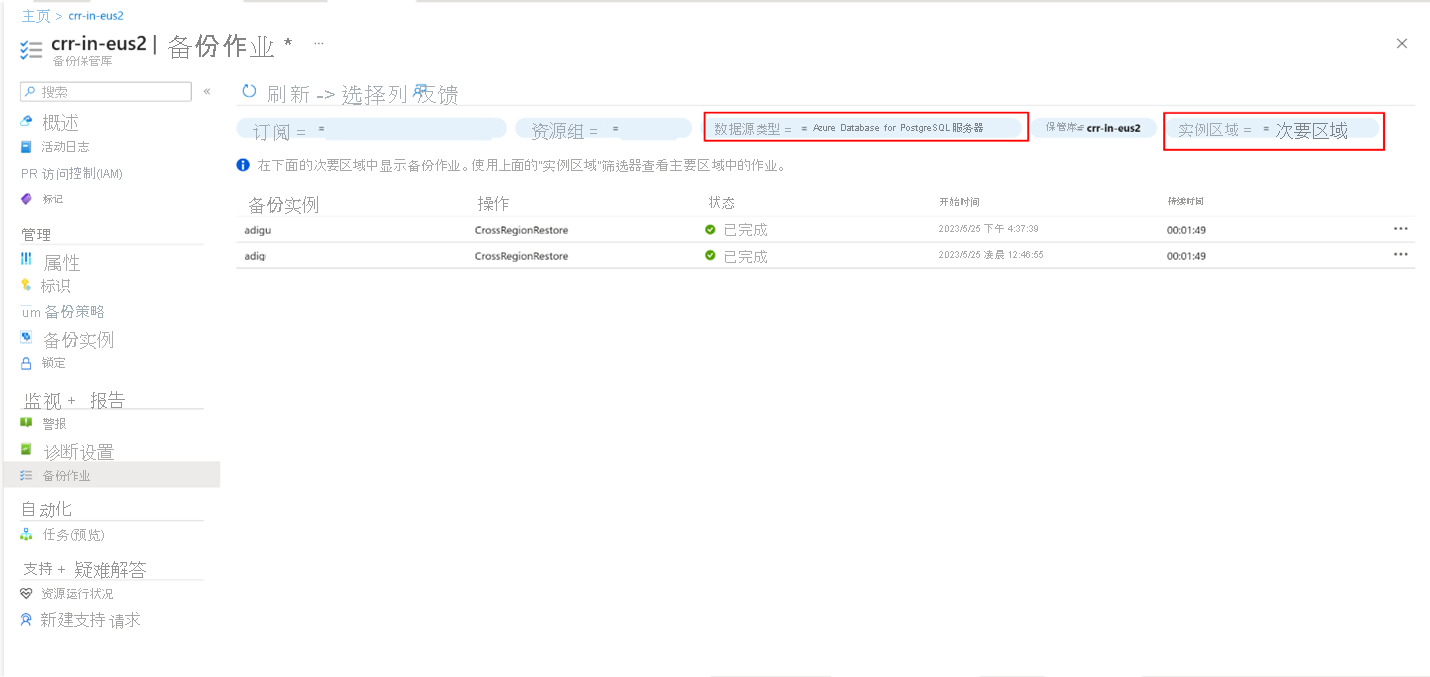Sort by Start time (开始时间) column header
Screen dimensions: 1430x677
959,202
